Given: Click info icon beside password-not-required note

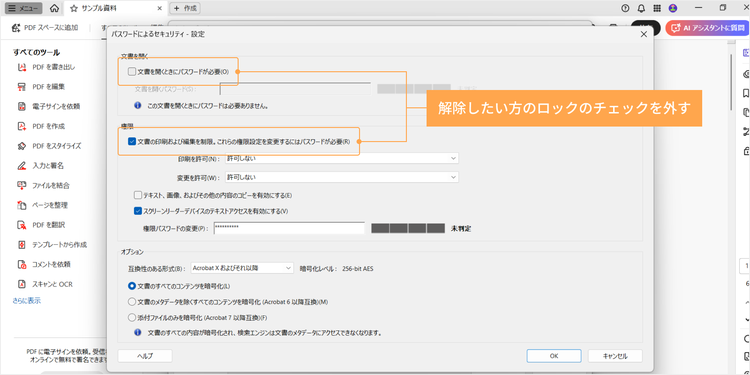Looking at the screenshot, I should click(138, 105).
